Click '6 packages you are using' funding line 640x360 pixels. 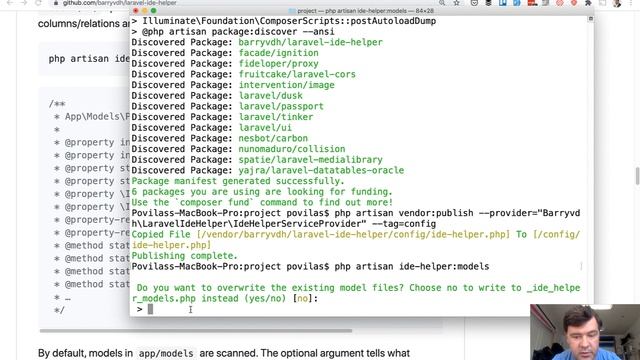point(262,191)
